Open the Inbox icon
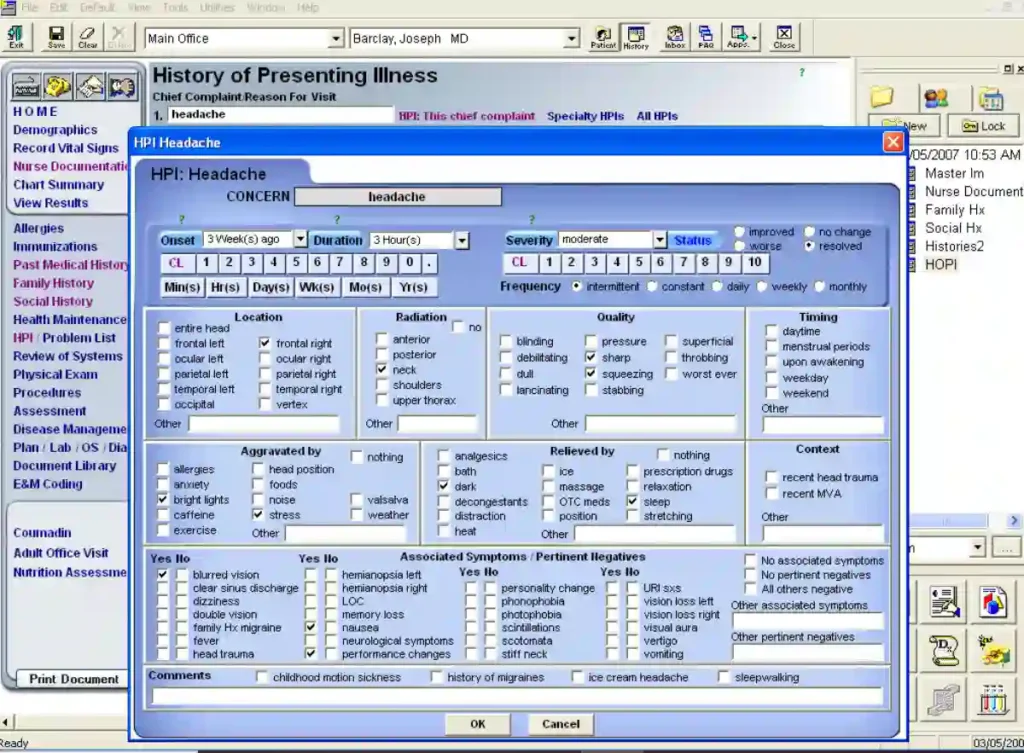The width and height of the screenshot is (1024, 753). click(x=674, y=38)
